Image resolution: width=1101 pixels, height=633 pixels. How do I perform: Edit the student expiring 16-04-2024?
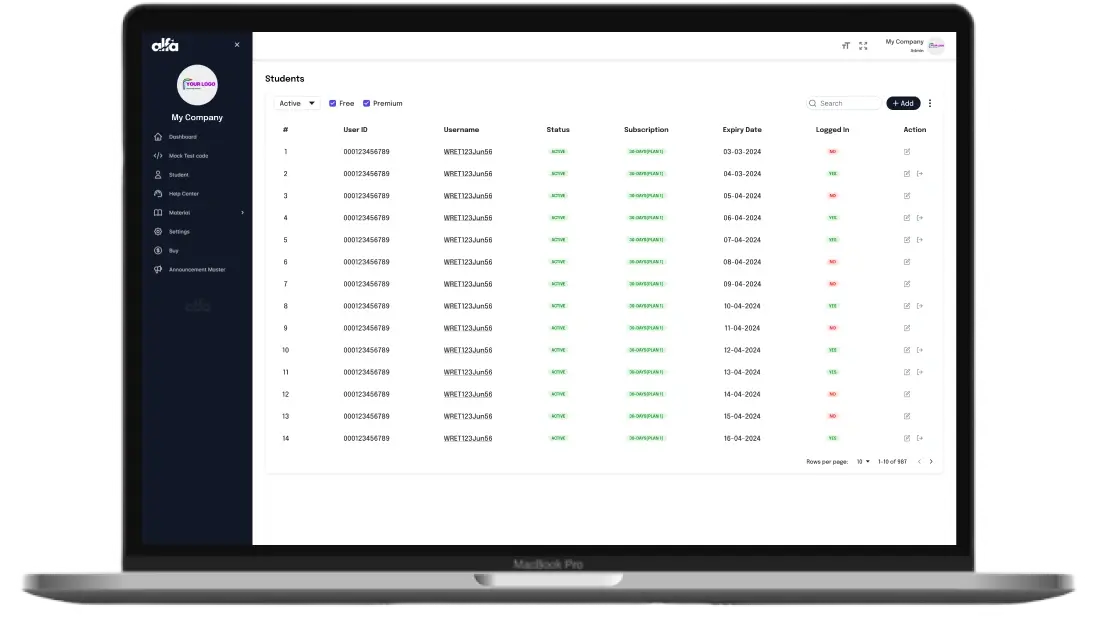[906, 438]
